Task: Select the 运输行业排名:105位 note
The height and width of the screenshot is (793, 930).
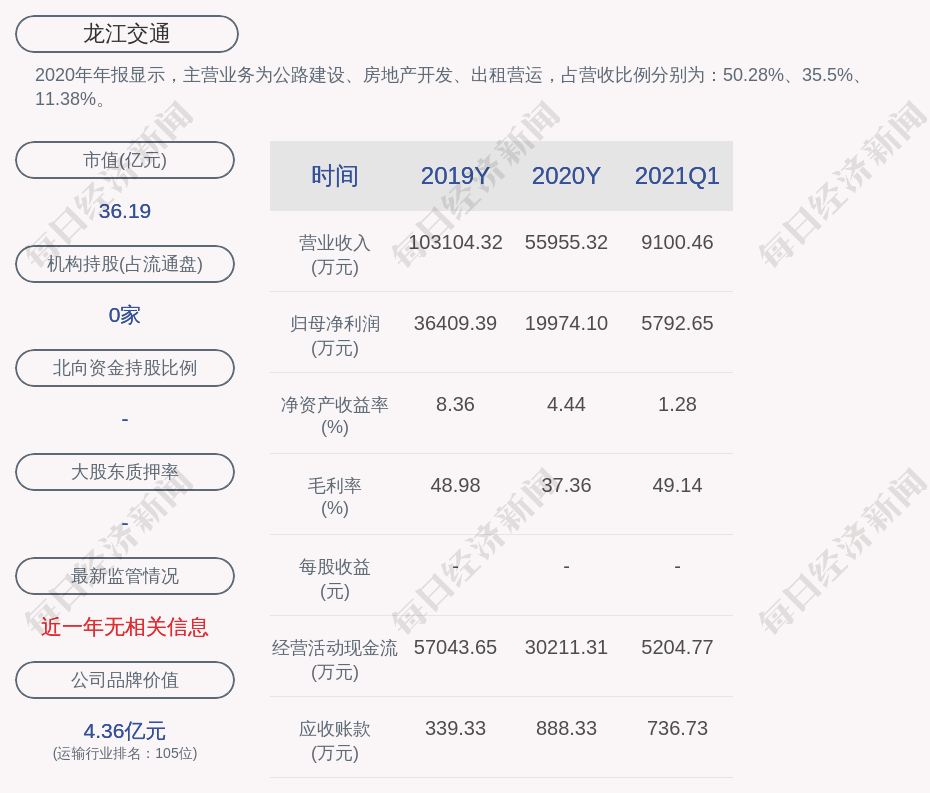Action: point(125,753)
